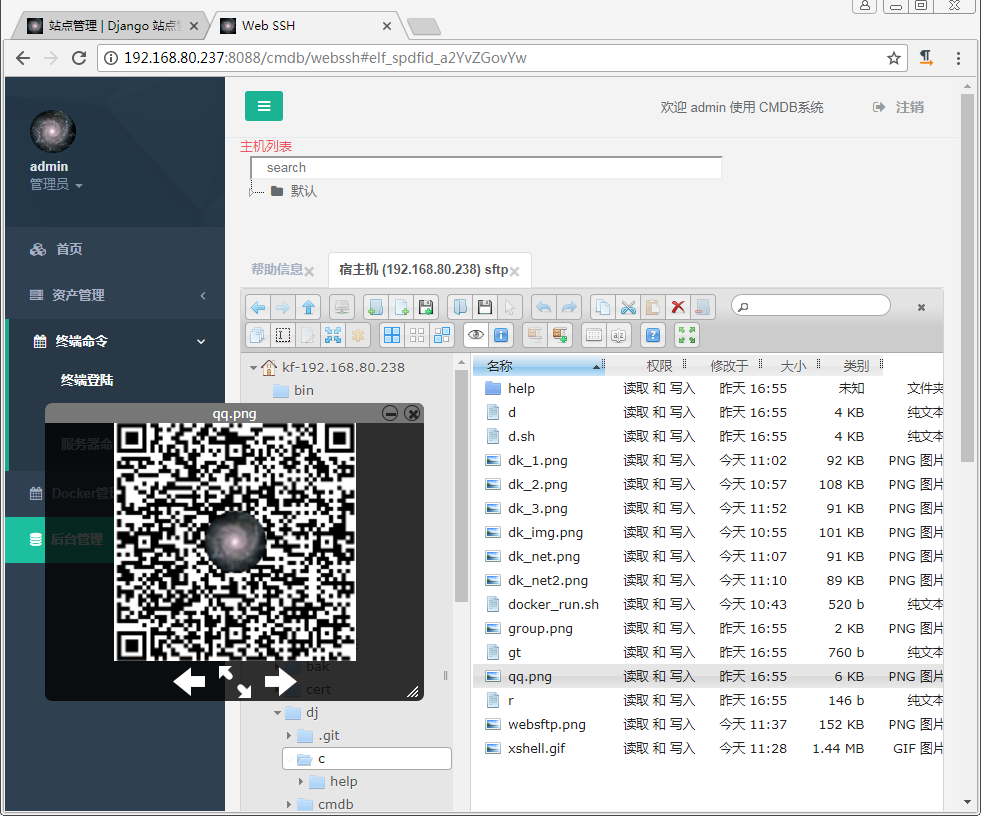
Task: Expand the cmdb folder in tree
Action: (289, 805)
